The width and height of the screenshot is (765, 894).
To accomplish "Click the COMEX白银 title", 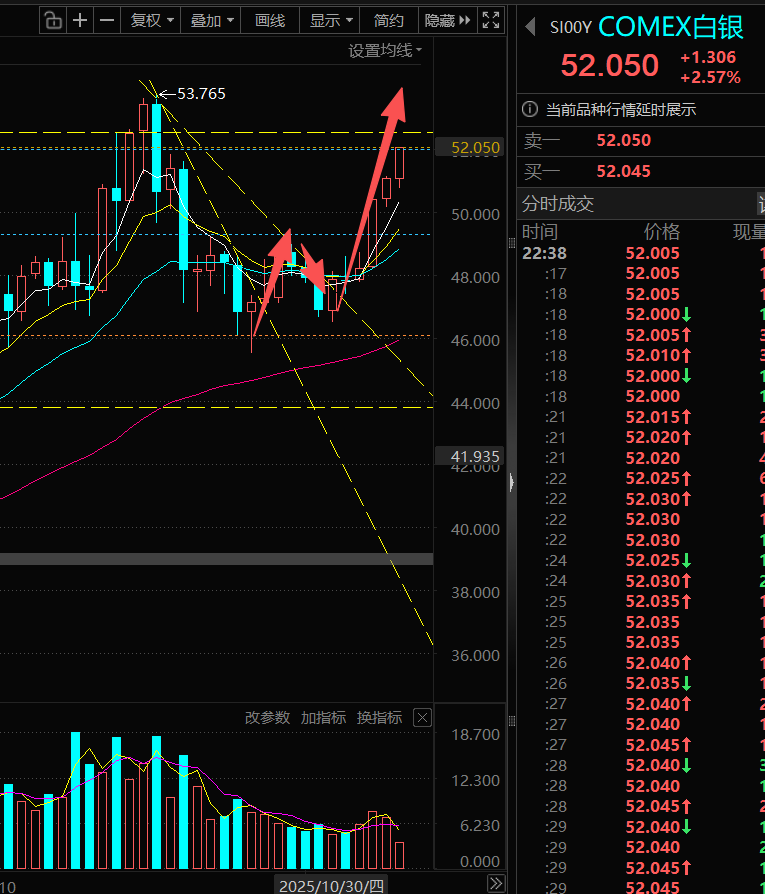I will click(x=670, y=27).
